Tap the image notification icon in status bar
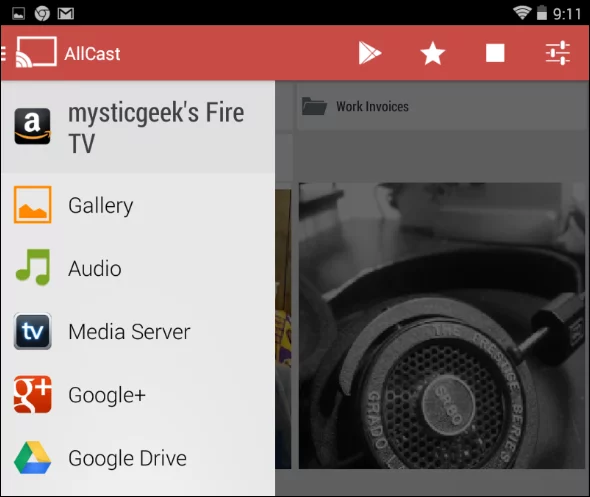The image size is (590, 497). (x=18, y=14)
